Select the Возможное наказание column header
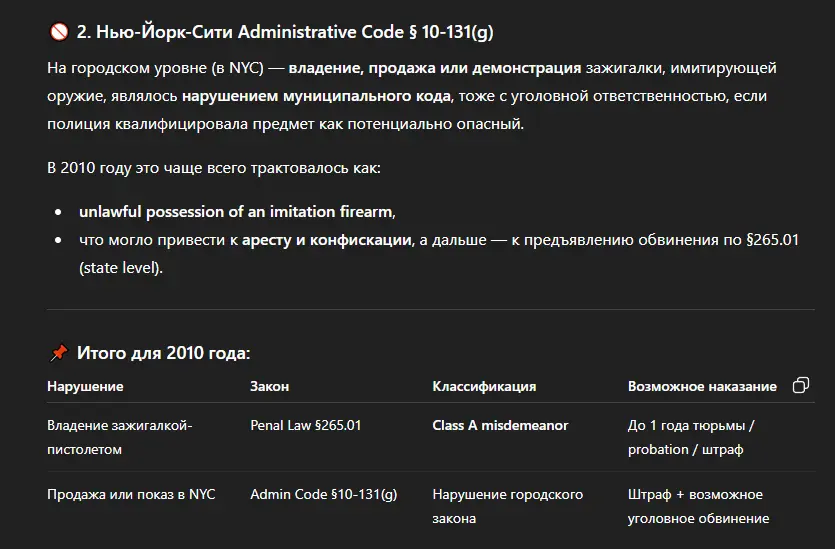This screenshot has height=549, width=835. [x=702, y=386]
